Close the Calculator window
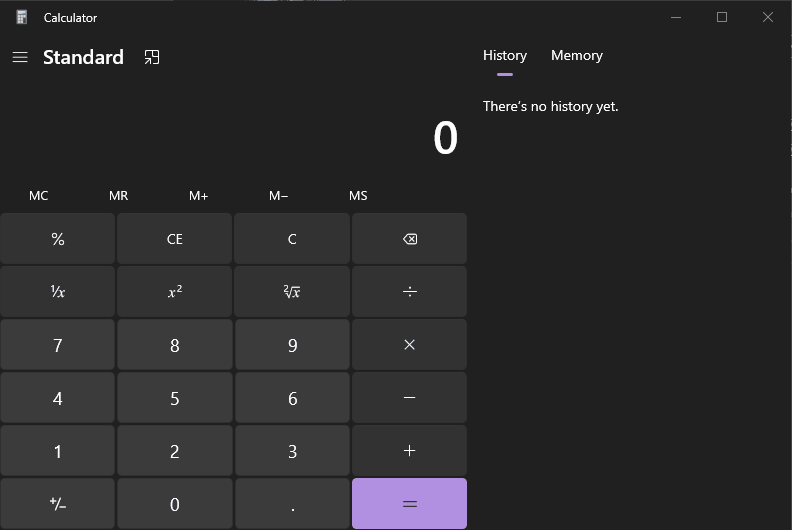The height and width of the screenshot is (530, 792). [x=768, y=17]
